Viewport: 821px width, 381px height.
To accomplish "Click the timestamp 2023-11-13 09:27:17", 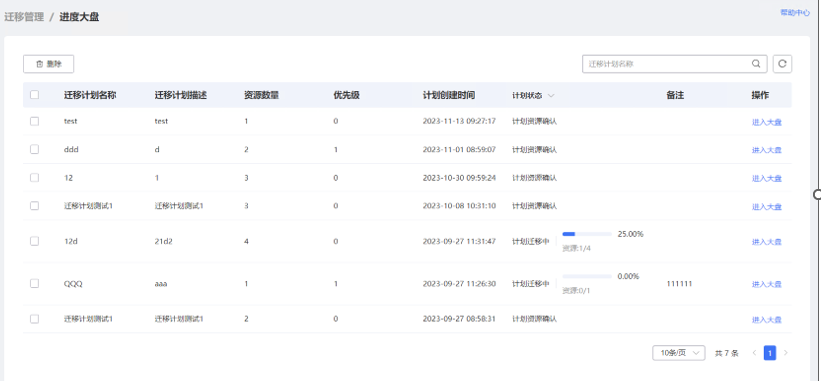I will [459, 121].
